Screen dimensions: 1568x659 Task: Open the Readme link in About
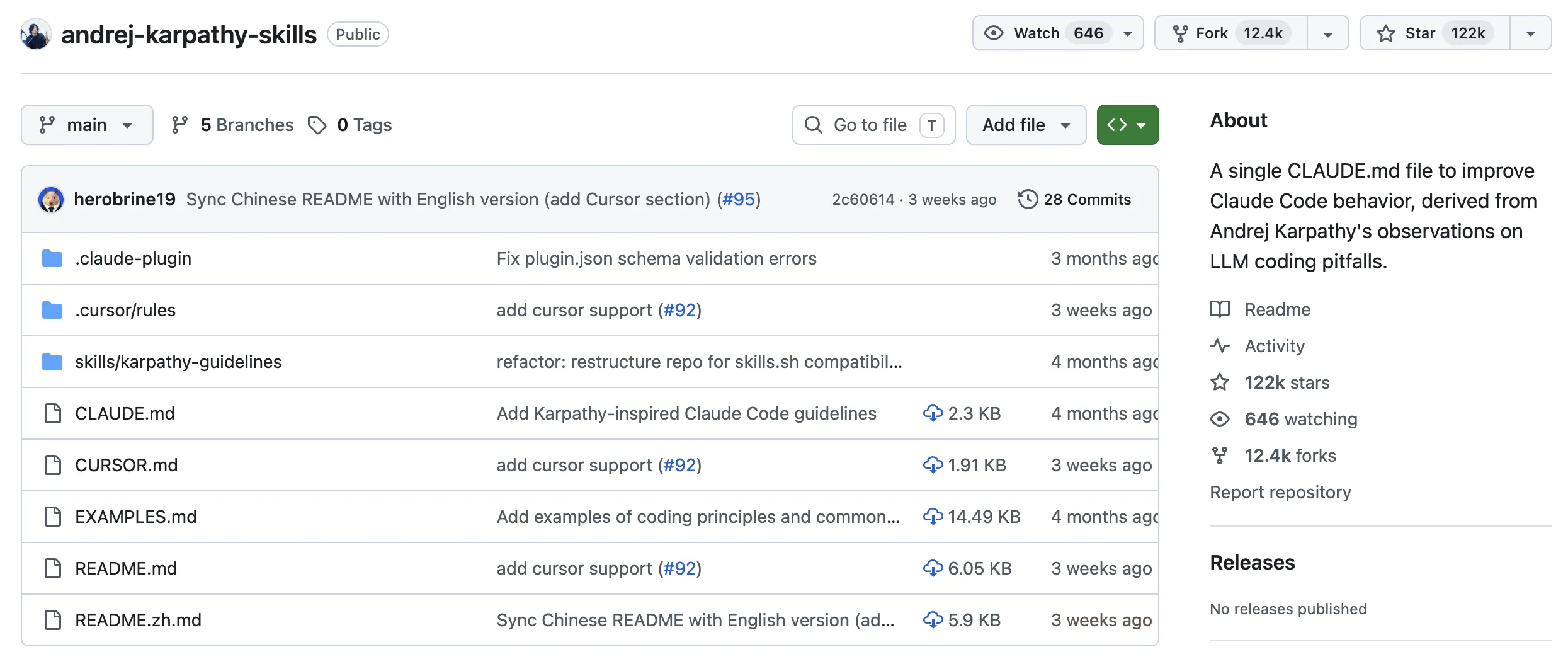coord(1278,309)
